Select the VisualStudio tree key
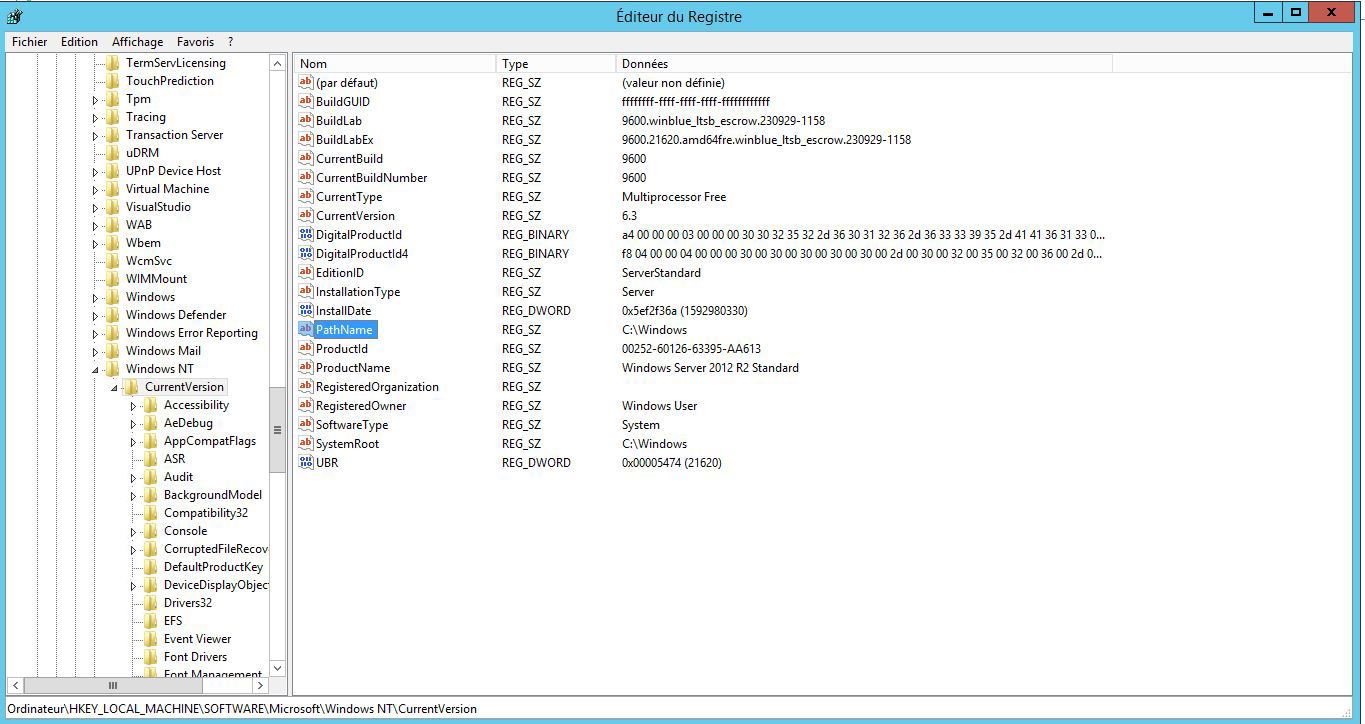This screenshot has width=1365, height=724. coord(158,207)
